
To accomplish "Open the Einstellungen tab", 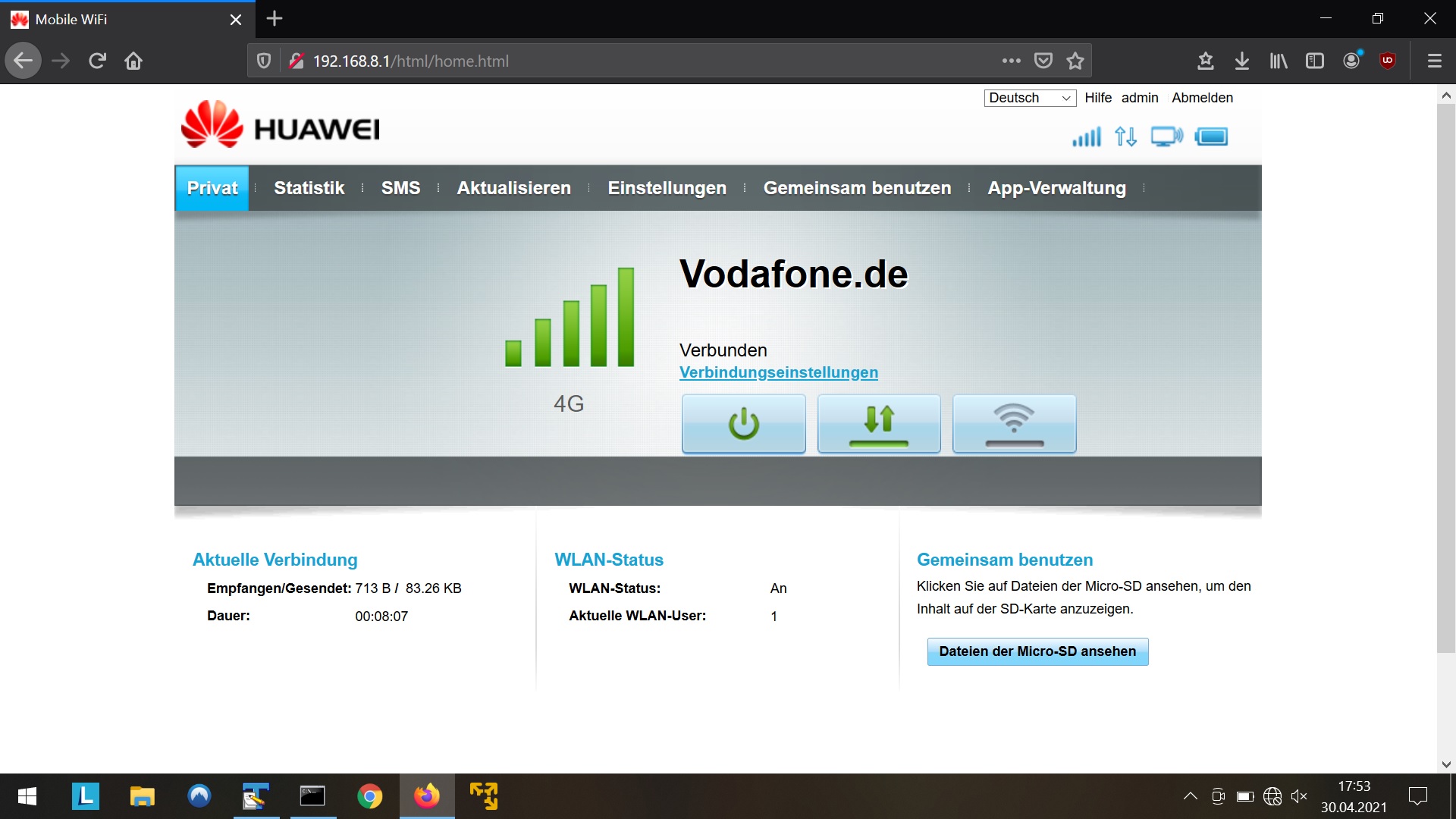I will click(667, 188).
